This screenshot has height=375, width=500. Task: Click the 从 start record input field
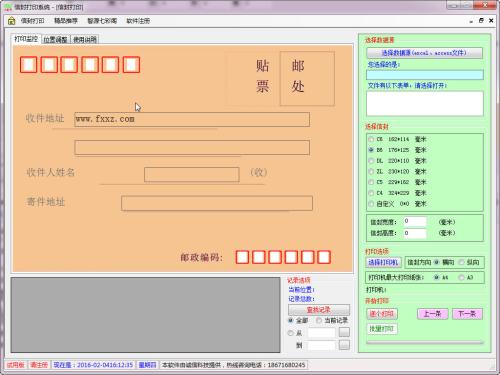[x=322, y=333]
